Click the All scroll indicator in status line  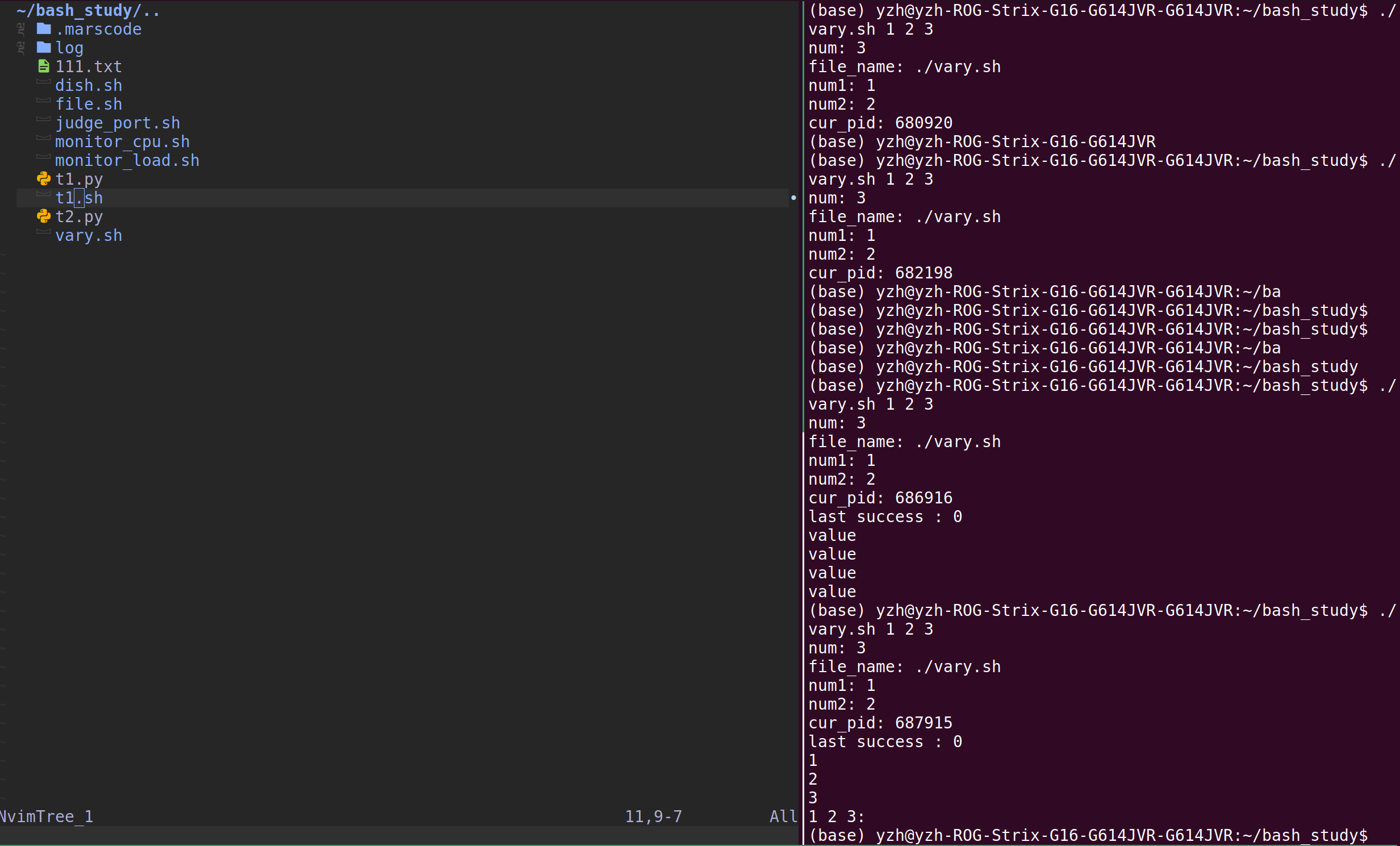pos(784,816)
